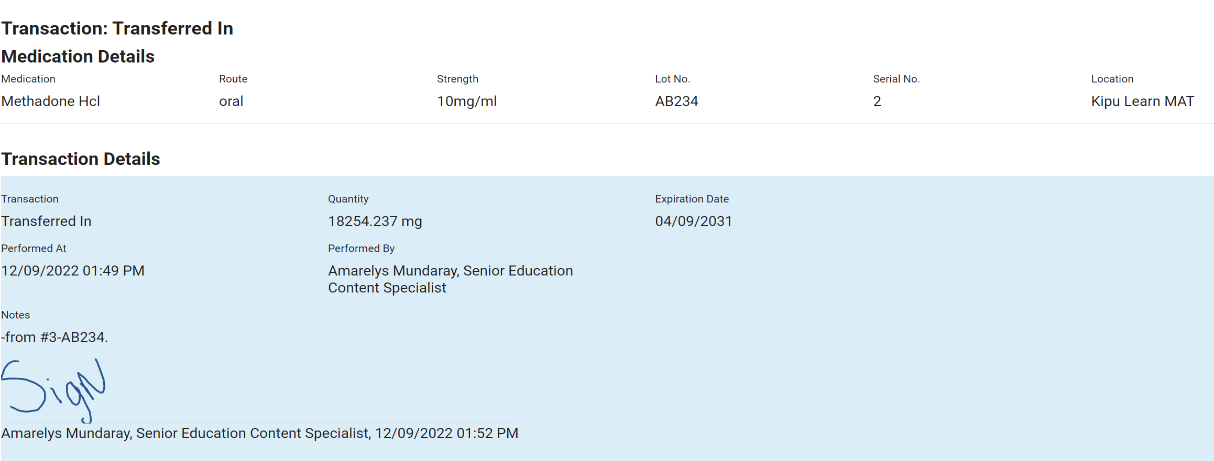The image size is (1214, 461).
Task: Click the Expiration Date field label
Action: coord(692,199)
